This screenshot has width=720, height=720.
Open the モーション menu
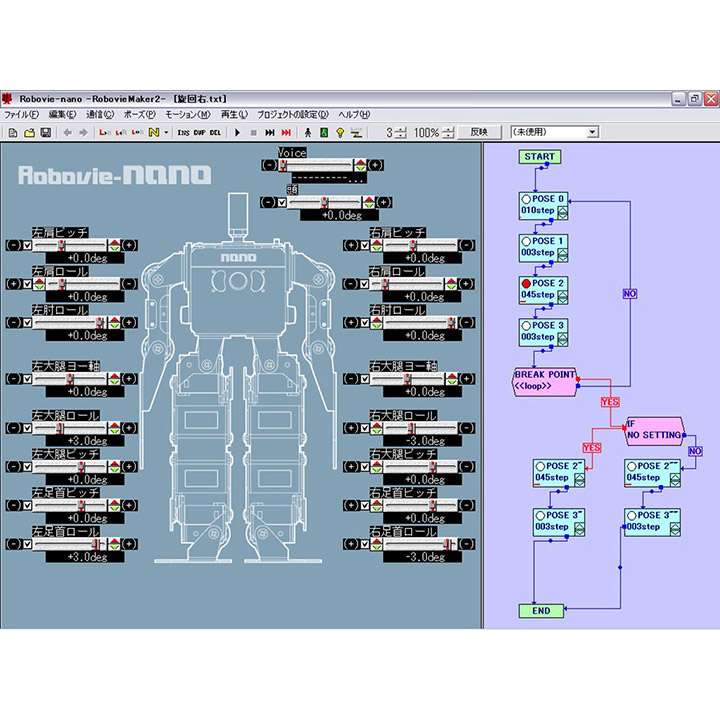(x=189, y=115)
